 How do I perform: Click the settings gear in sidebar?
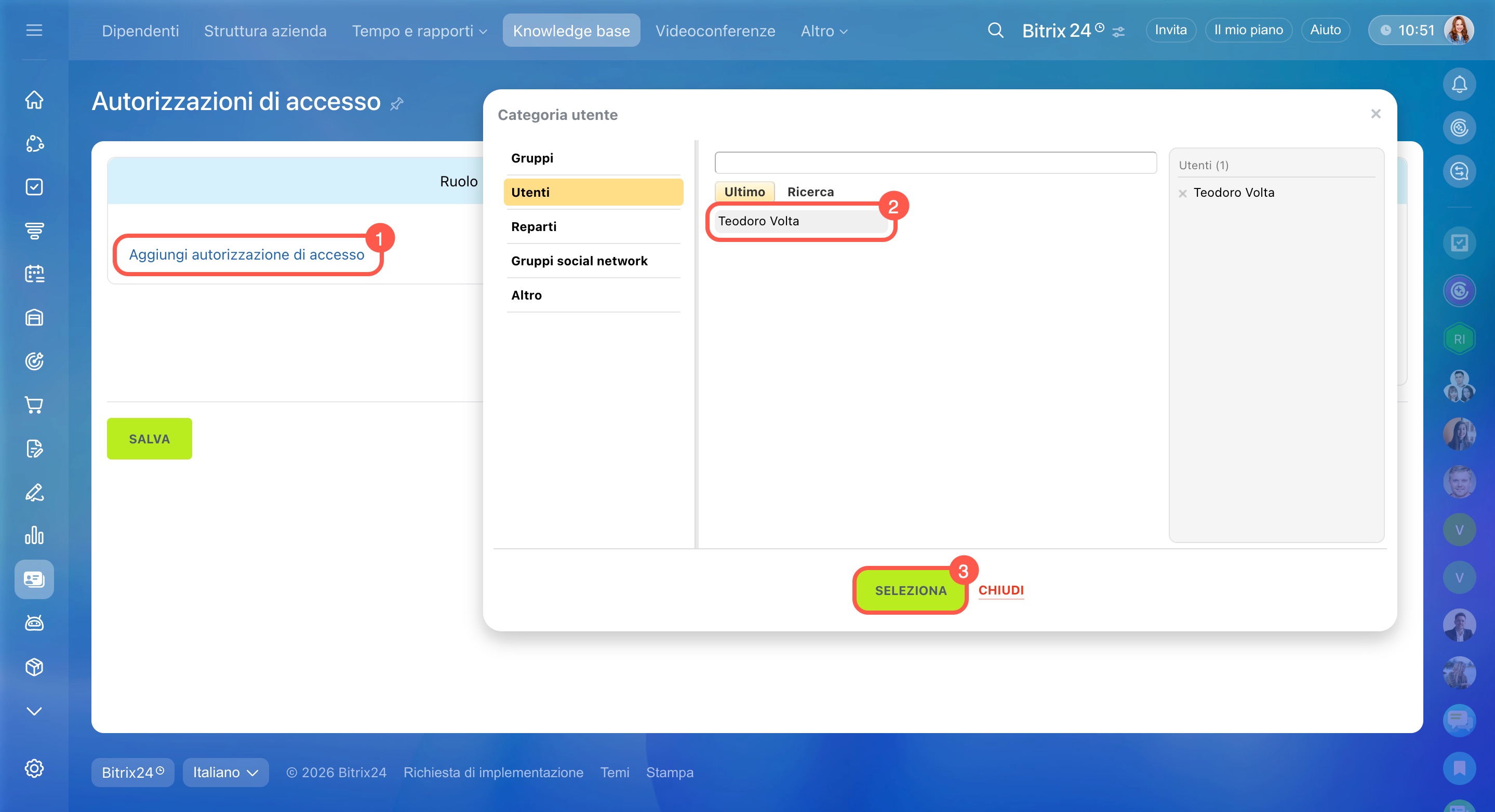tap(34, 768)
